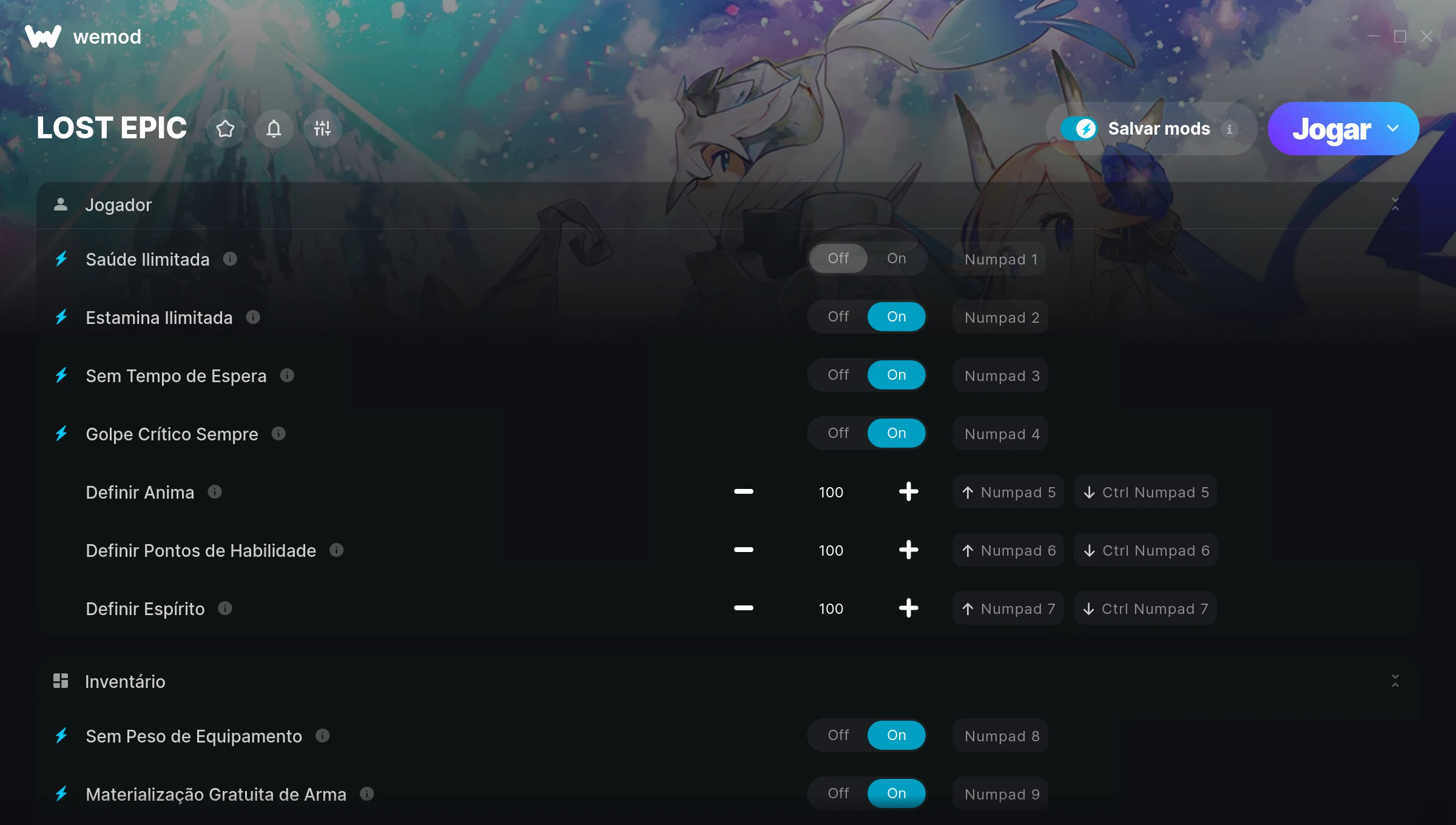Screen dimensions: 1456x825
Task: Switch Estamina Ilimitada to Off
Action: pyautogui.click(x=838, y=317)
